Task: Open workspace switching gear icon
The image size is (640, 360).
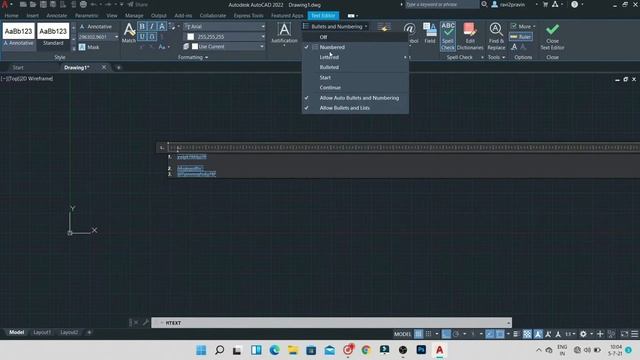Action: tap(583, 334)
